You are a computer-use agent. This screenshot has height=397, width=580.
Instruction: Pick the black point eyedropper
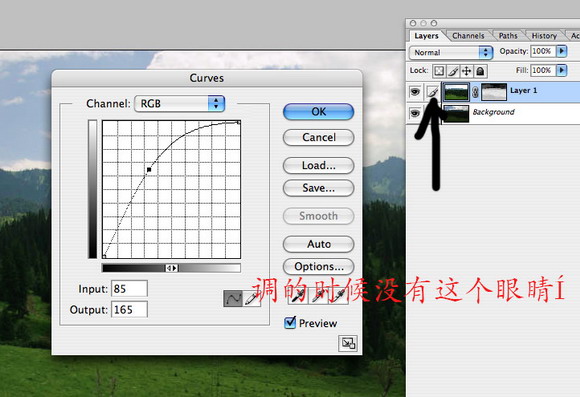tap(298, 296)
